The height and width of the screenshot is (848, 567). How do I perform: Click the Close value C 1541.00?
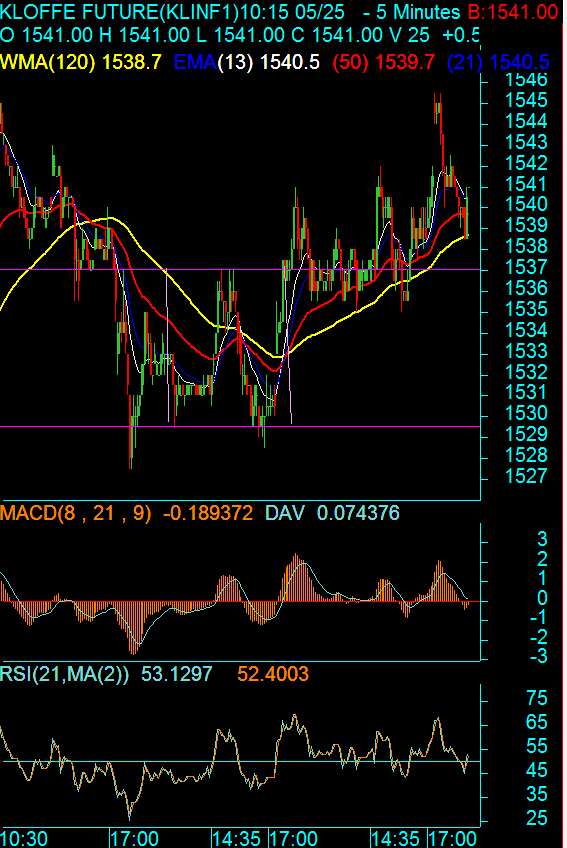[x=338, y=35]
